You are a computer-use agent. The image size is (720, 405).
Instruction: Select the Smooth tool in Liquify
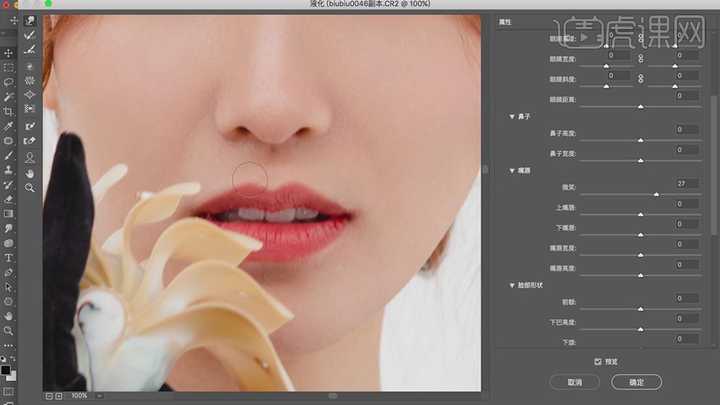30,50
